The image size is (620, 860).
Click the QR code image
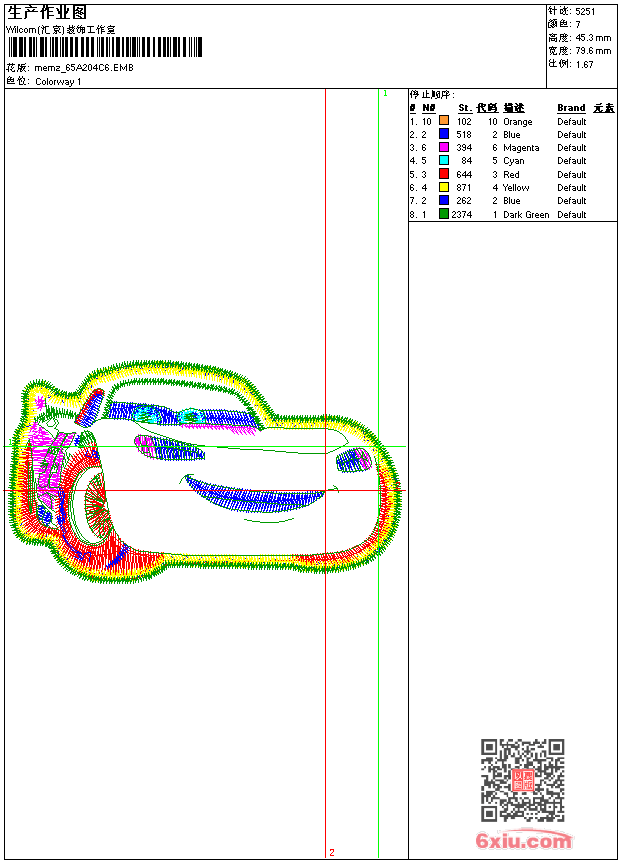pyautogui.click(x=522, y=780)
